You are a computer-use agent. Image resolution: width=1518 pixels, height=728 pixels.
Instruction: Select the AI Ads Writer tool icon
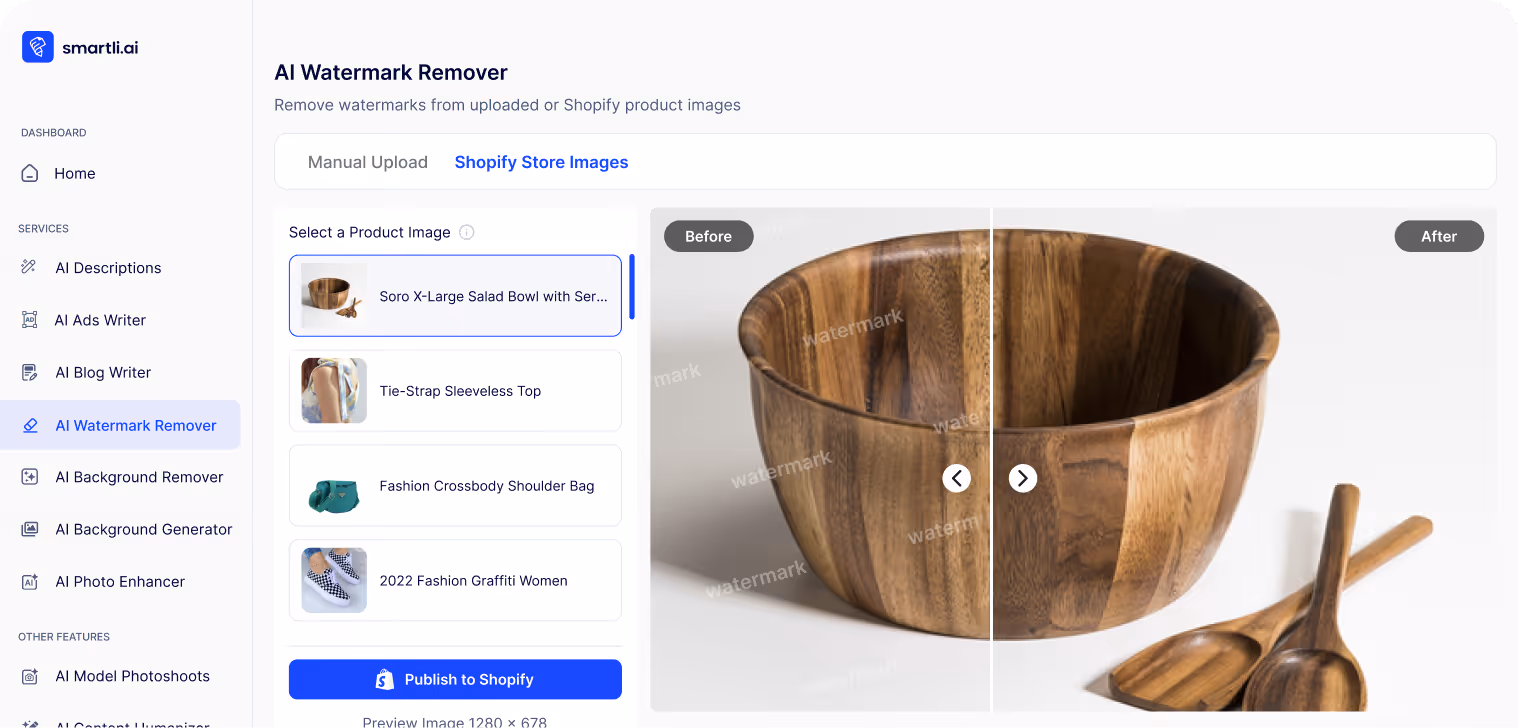(x=29, y=319)
